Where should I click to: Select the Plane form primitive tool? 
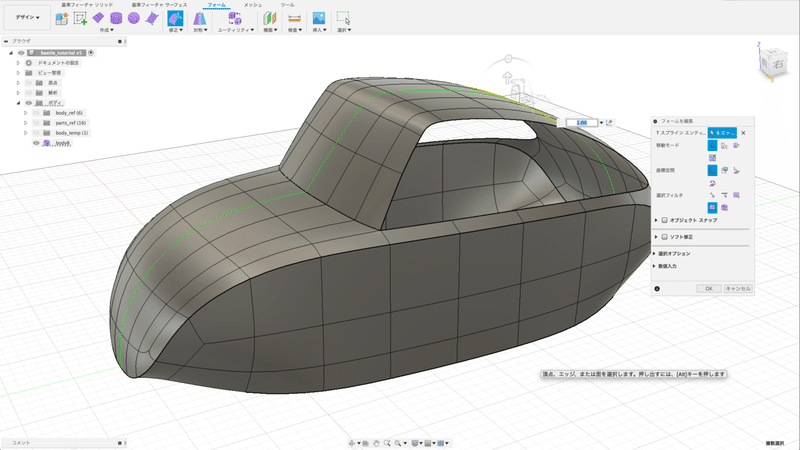pyautogui.click(x=98, y=18)
